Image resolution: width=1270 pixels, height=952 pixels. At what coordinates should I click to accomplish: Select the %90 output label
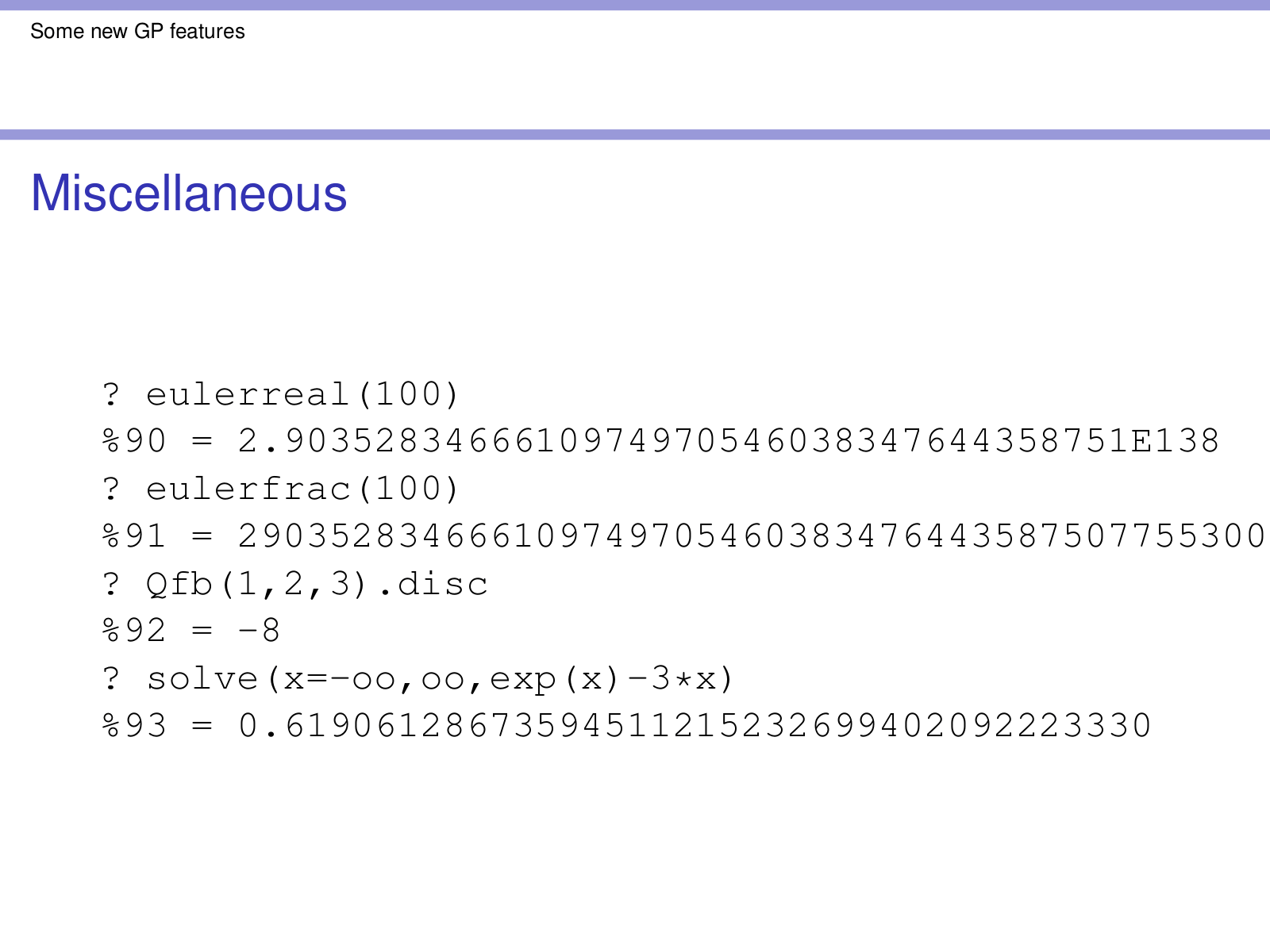134,441
